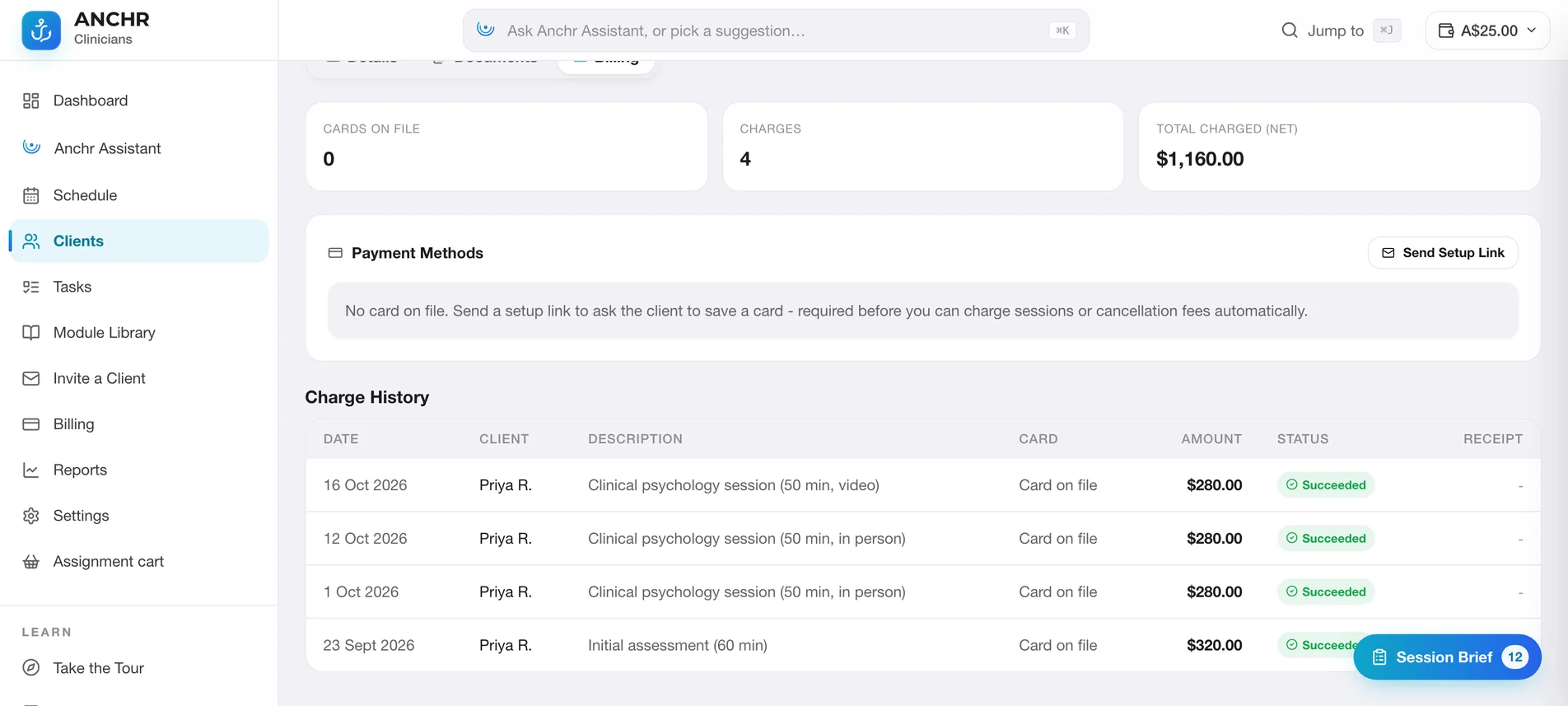Viewport: 1568px width, 706px height.
Task: Click the Assignment cart basket icon
Action: [x=31, y=562]
